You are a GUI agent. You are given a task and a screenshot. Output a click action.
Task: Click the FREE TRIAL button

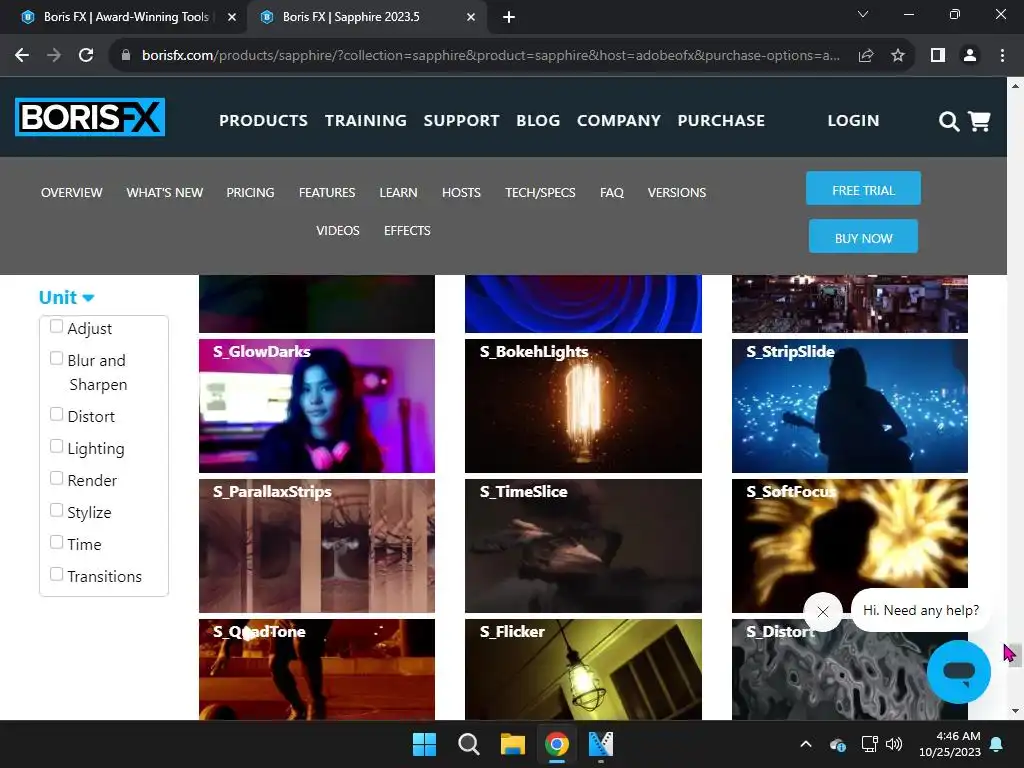point(863,189)
